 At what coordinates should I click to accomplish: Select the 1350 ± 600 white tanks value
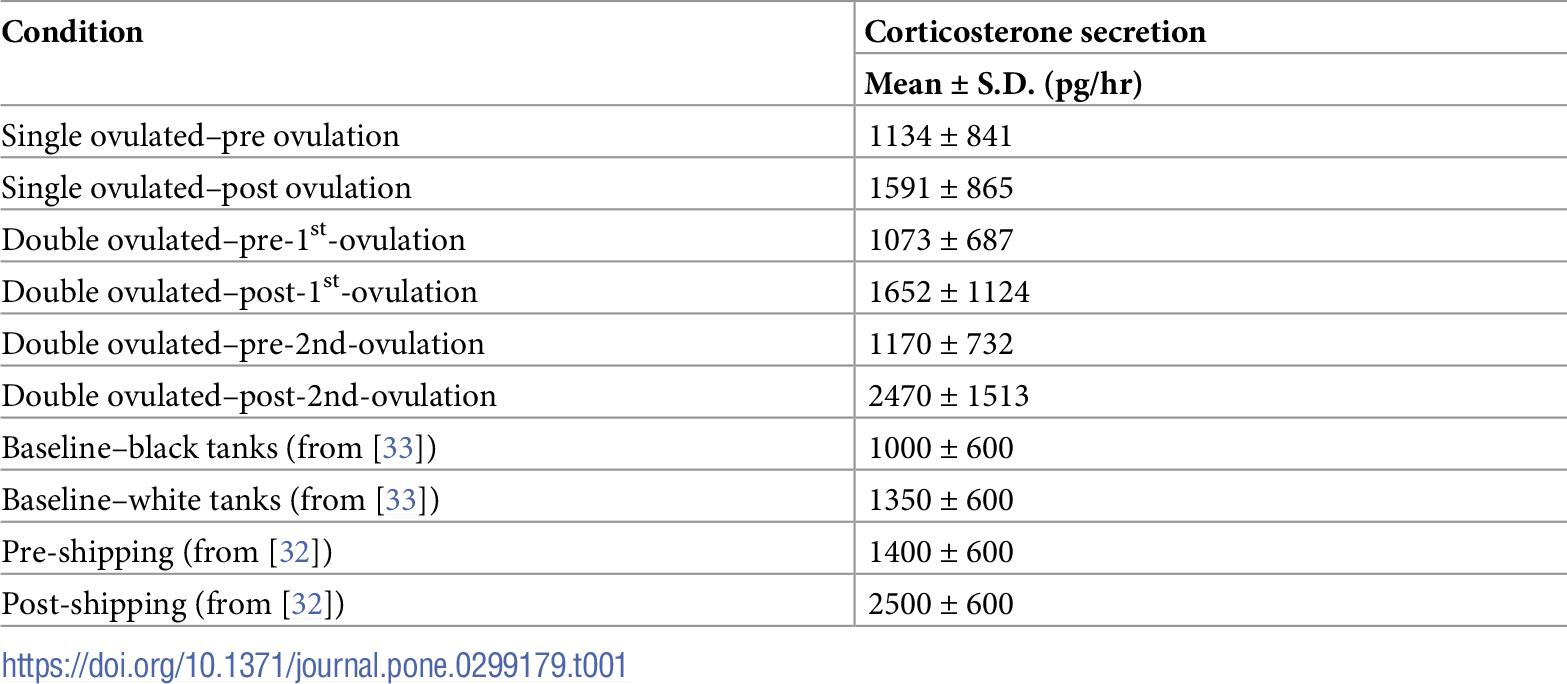[941, 500]
